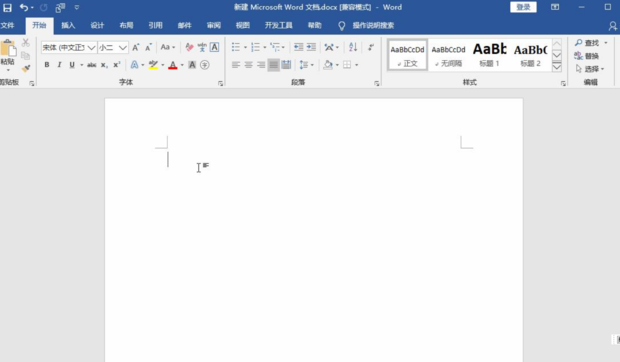Click the Save icon in the quick access toolbar
This screenshot has height=362, width=620.
(7, 7)
